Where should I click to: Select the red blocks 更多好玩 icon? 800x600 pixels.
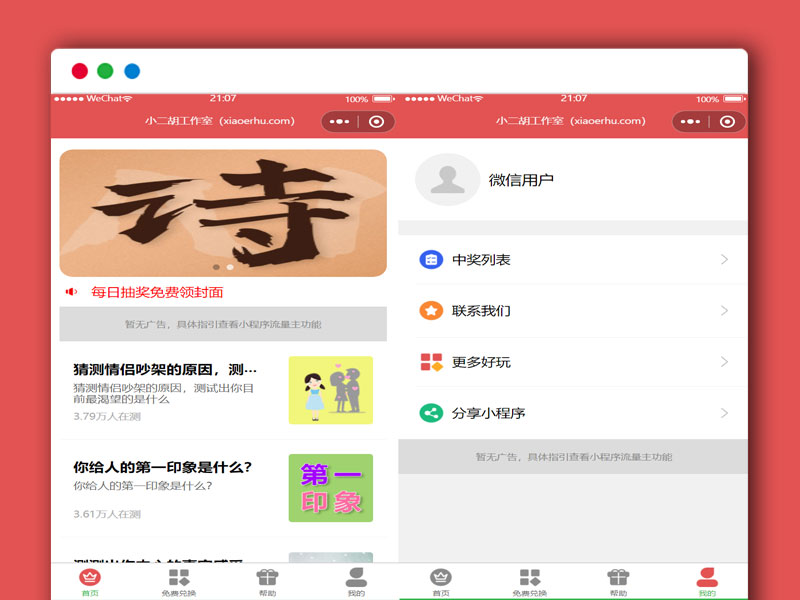pos(430,362)
